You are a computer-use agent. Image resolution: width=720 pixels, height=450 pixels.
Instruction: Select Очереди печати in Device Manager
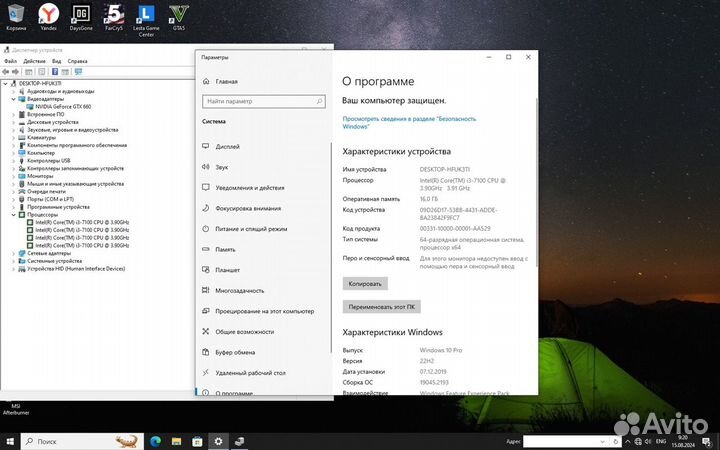pyautogui.click(x=46, y=191)
